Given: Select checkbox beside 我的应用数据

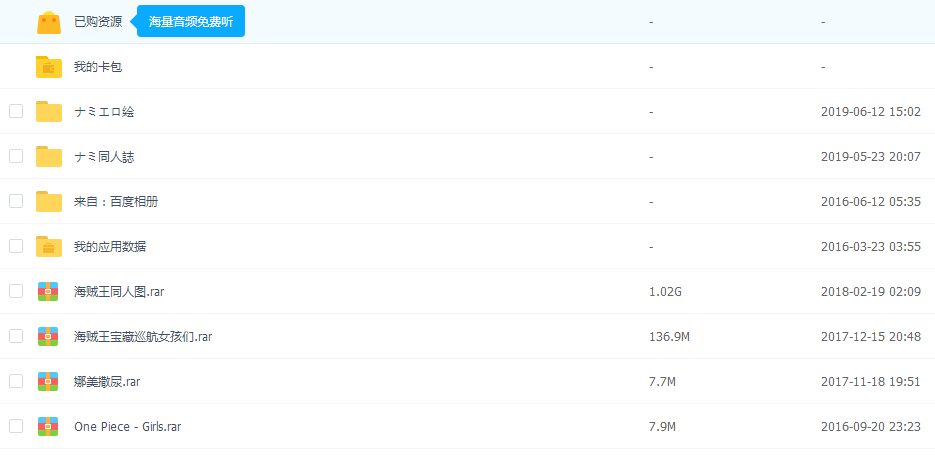Looking at the screenshot, I should 16,246.
